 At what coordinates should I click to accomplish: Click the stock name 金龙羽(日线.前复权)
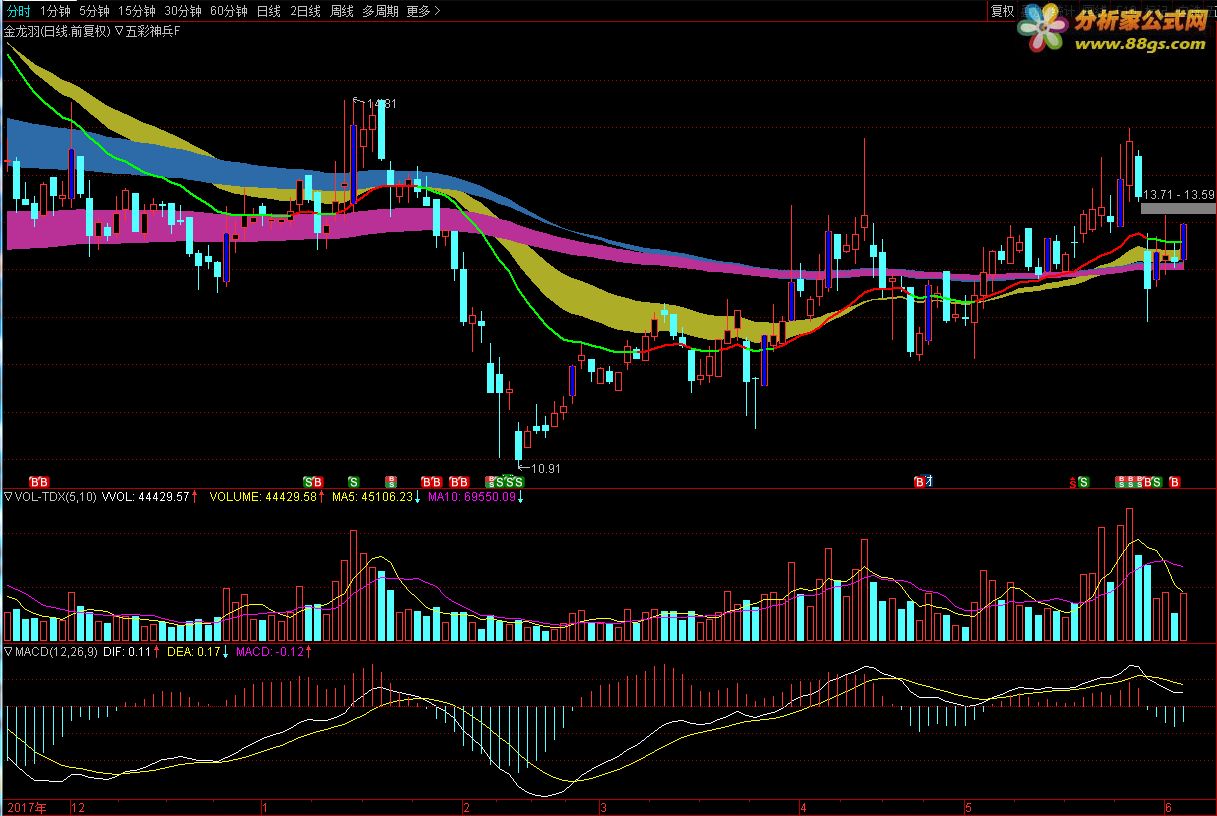[x=57, y=31]
